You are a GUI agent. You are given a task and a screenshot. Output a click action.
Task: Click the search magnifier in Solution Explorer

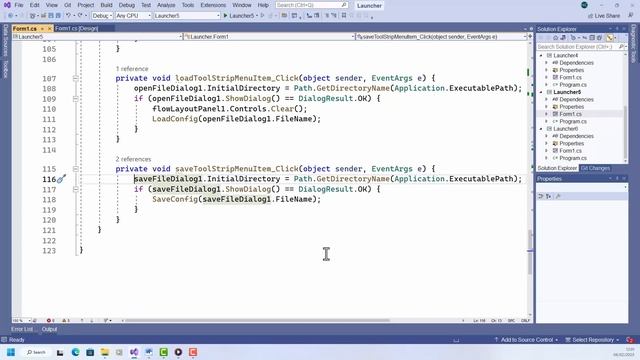[x=621, y=47]
